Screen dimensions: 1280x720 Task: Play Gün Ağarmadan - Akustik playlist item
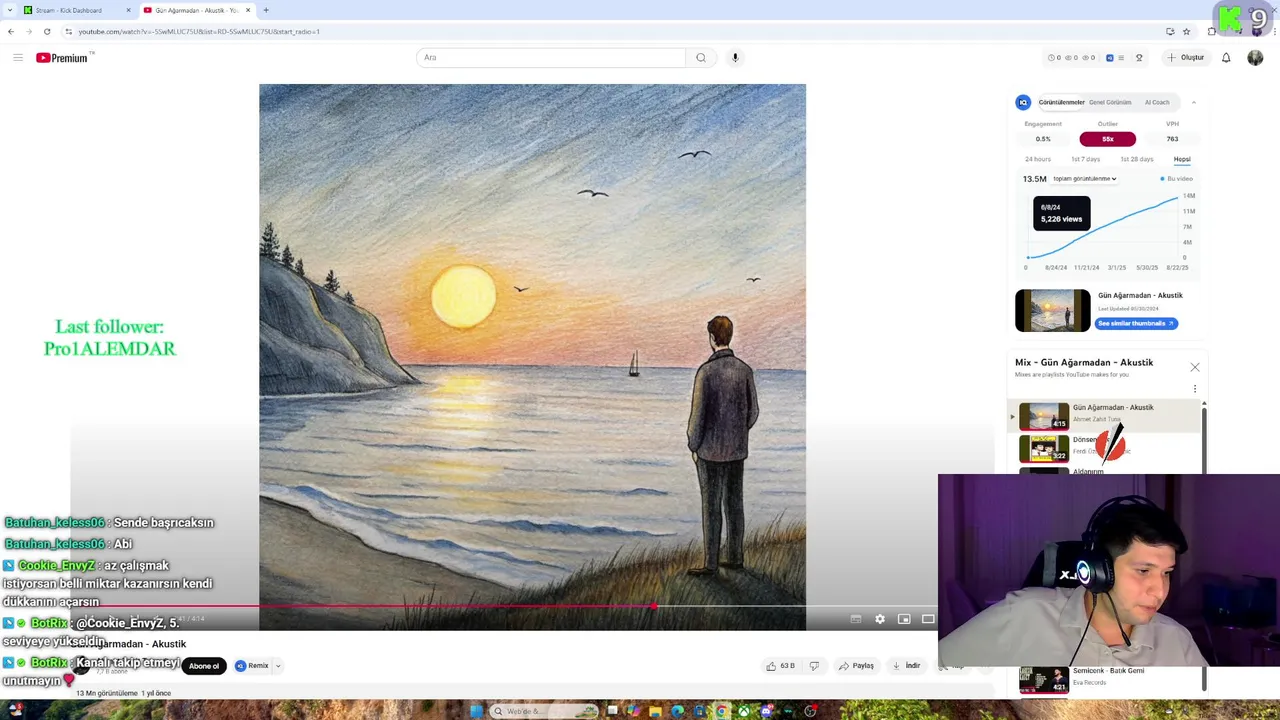pyautogui.click(x=1105, y=415)
